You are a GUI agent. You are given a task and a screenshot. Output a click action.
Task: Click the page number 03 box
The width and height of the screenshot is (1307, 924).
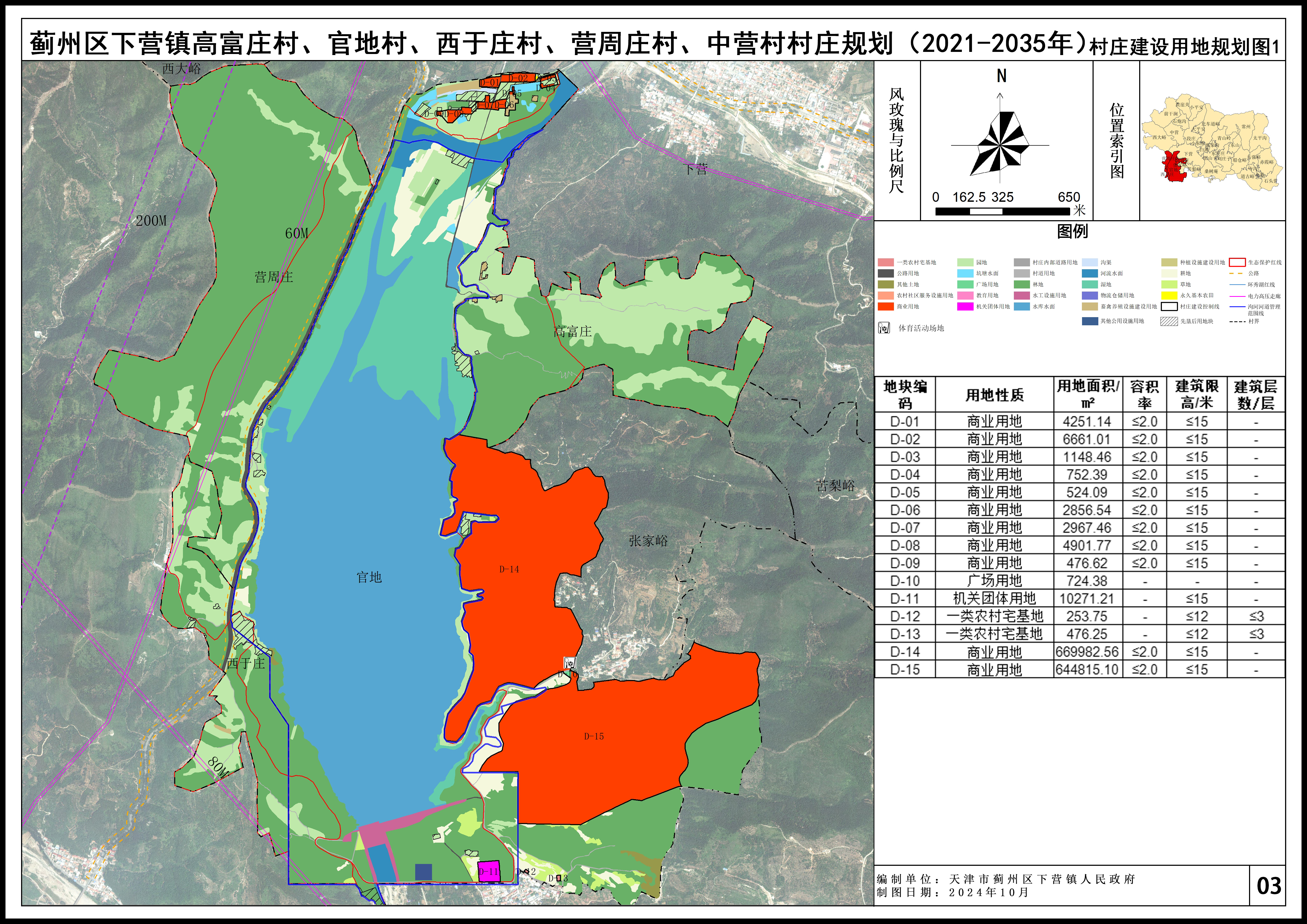pos(1268,886)
